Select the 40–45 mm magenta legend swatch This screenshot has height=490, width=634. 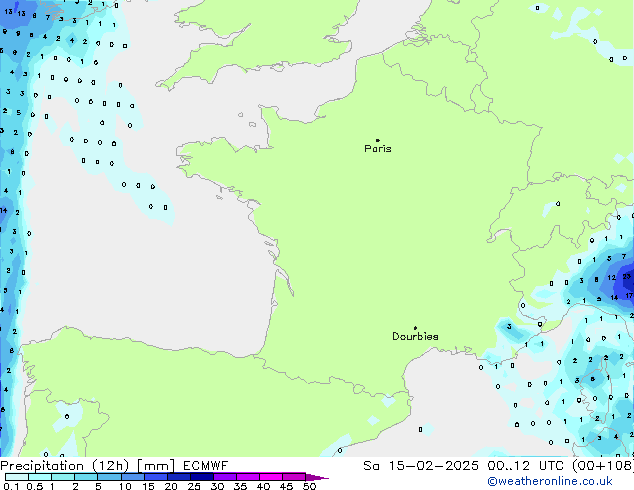click(271, 477)
